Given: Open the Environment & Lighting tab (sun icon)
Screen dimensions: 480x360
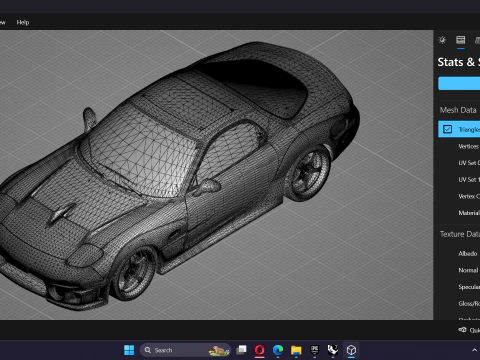Looking at the screenshot, I should [442, 40].
